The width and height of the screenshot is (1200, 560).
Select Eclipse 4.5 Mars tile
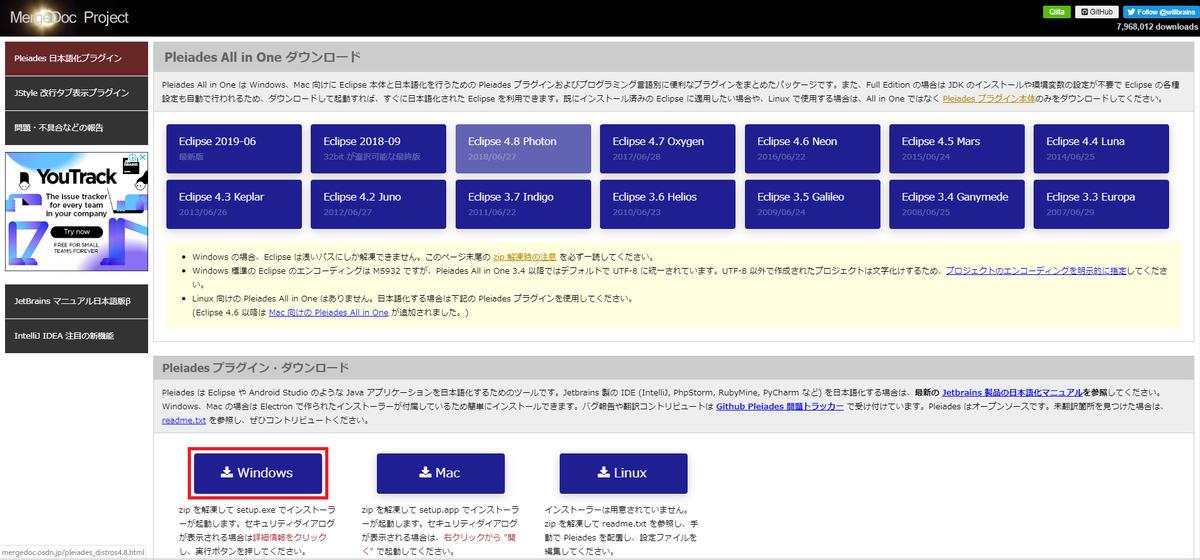click(956, 149)
